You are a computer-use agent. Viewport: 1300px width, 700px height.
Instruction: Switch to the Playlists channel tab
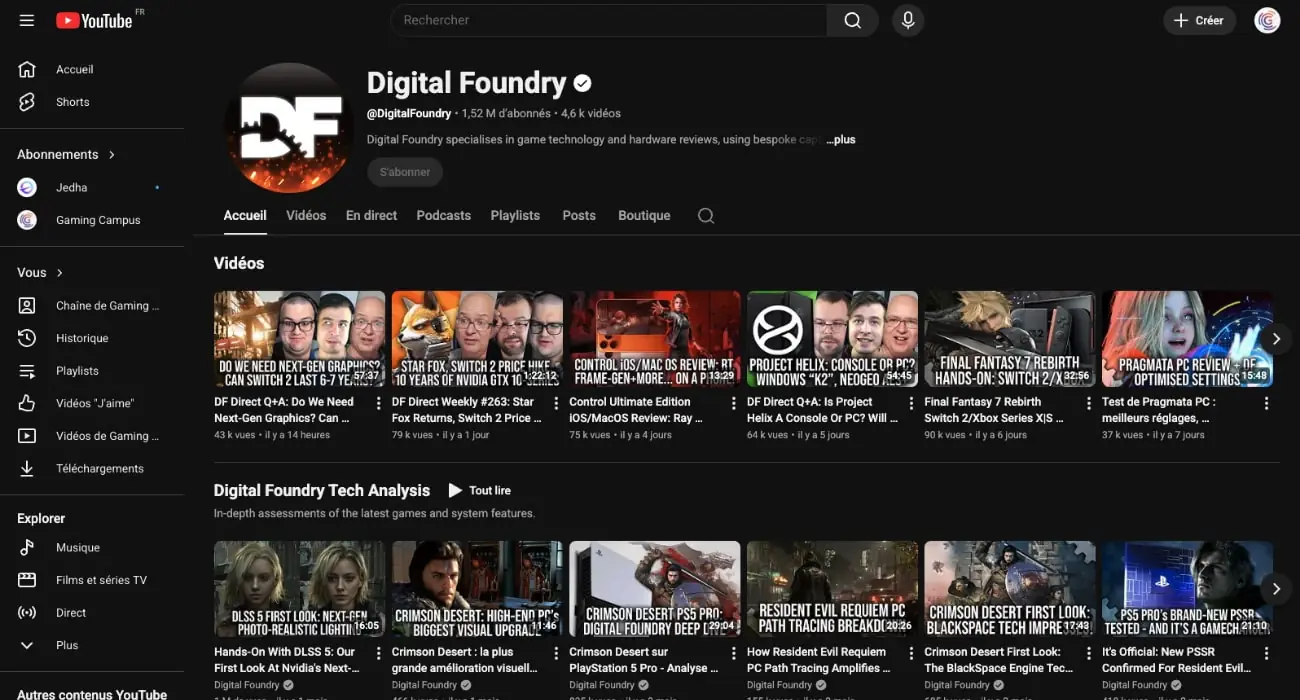click(x=515, y=215)
